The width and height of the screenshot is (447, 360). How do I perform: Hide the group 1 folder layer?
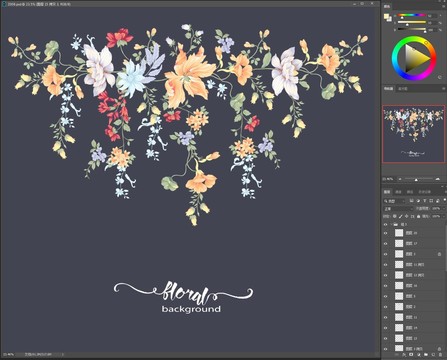pos(385,225)
